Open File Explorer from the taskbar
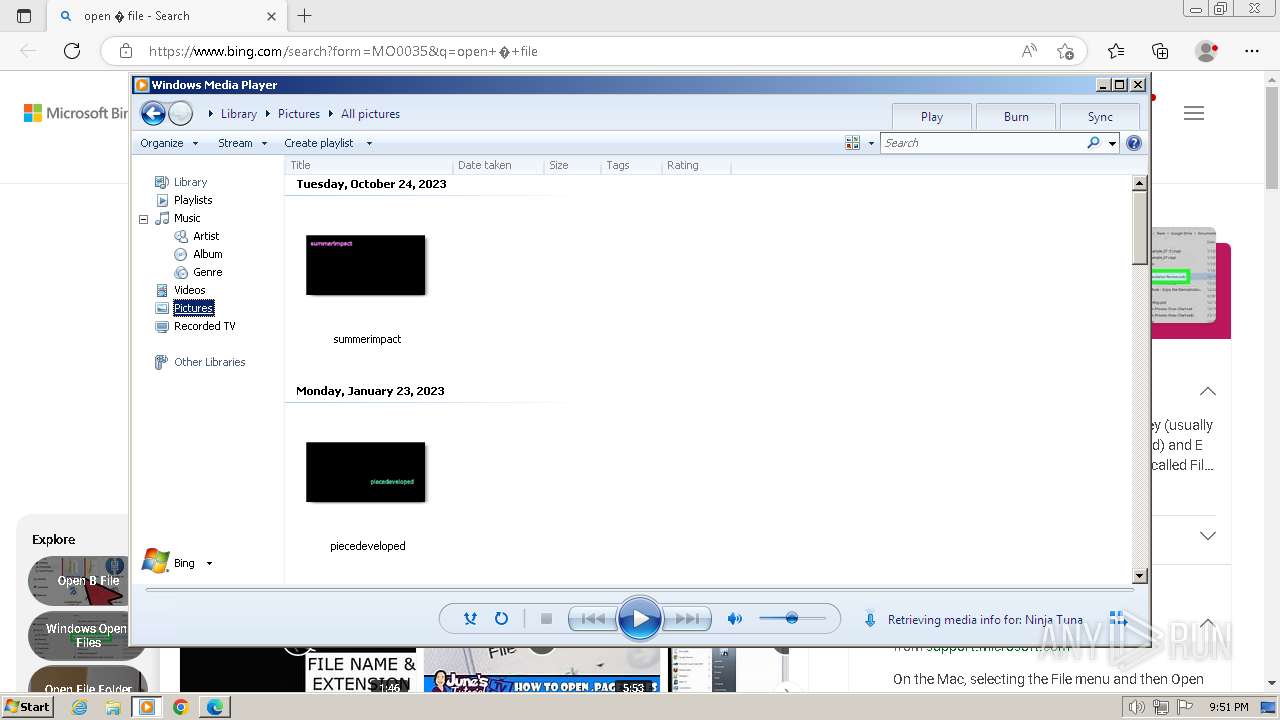 coord(113,707)
